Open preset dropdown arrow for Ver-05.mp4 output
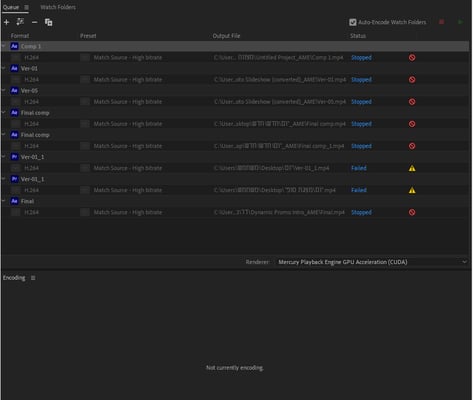Screen dimensions: 473x400 [85, 102]
